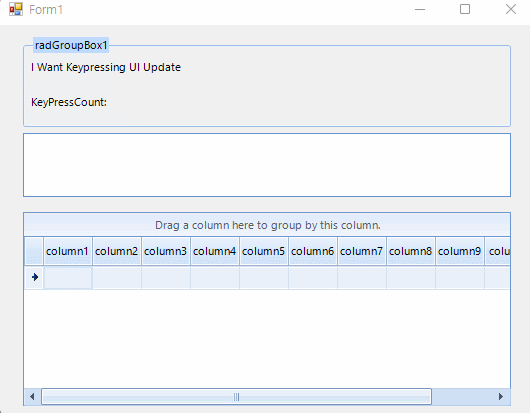Click the horizontal scrollbar thumb grip
The width and height of the screenshot is (530, 413).
[x=236, y=396]
